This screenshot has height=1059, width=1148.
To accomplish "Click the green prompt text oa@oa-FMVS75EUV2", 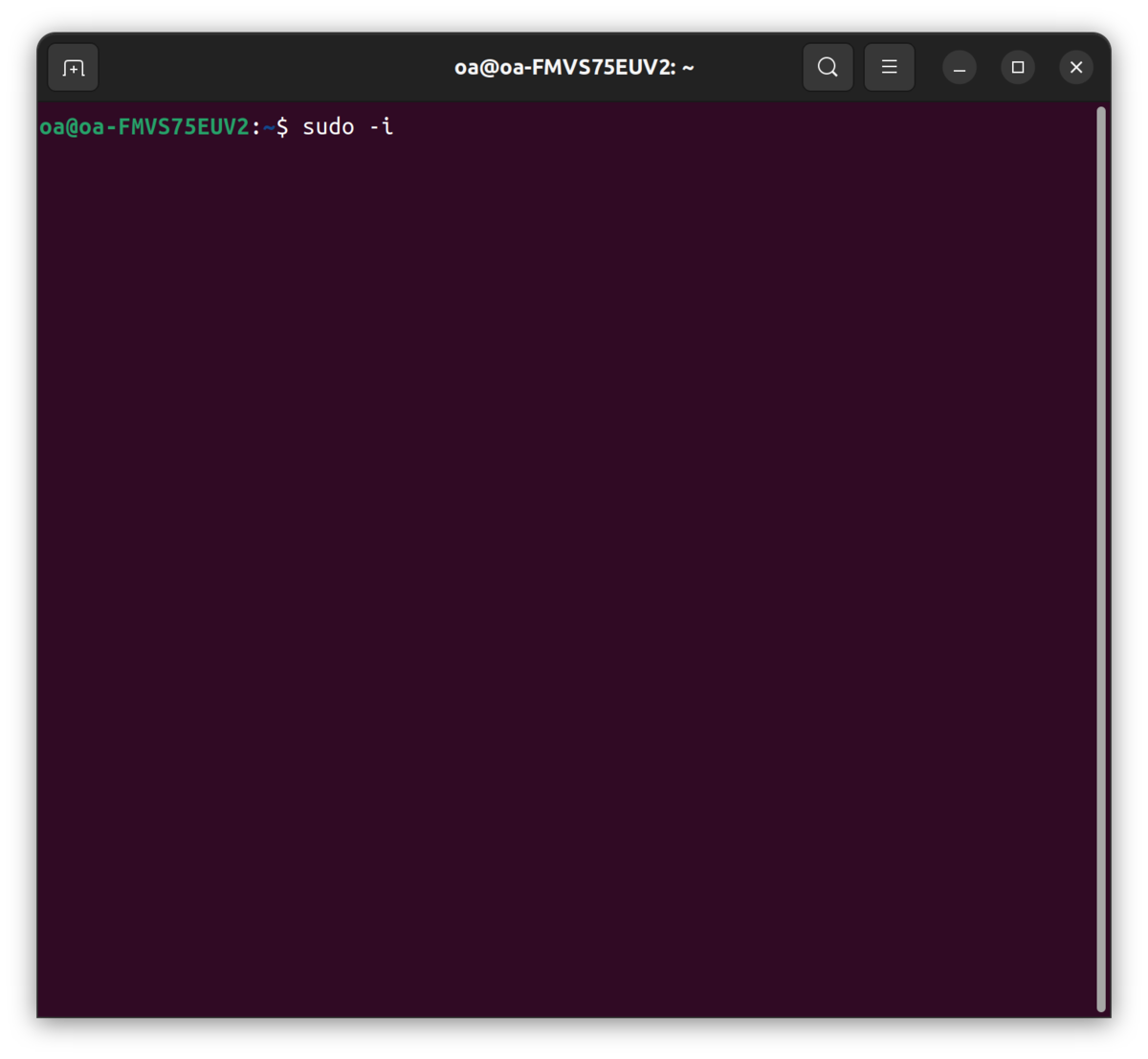I will pyautogui.click(x=144, y=126).
